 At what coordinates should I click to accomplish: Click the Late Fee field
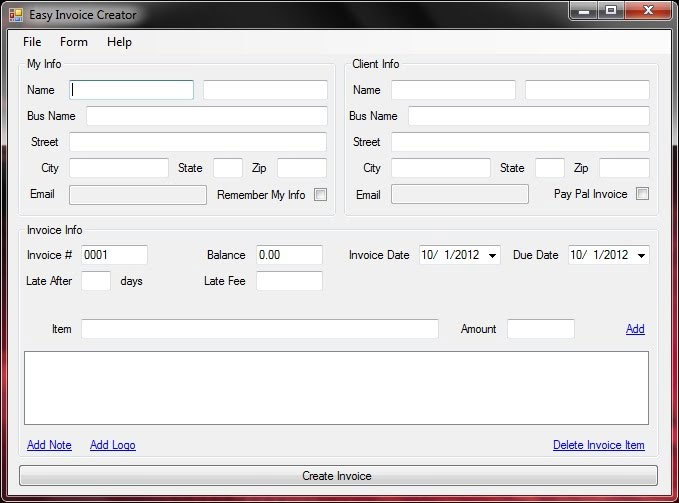pos(289,281)
